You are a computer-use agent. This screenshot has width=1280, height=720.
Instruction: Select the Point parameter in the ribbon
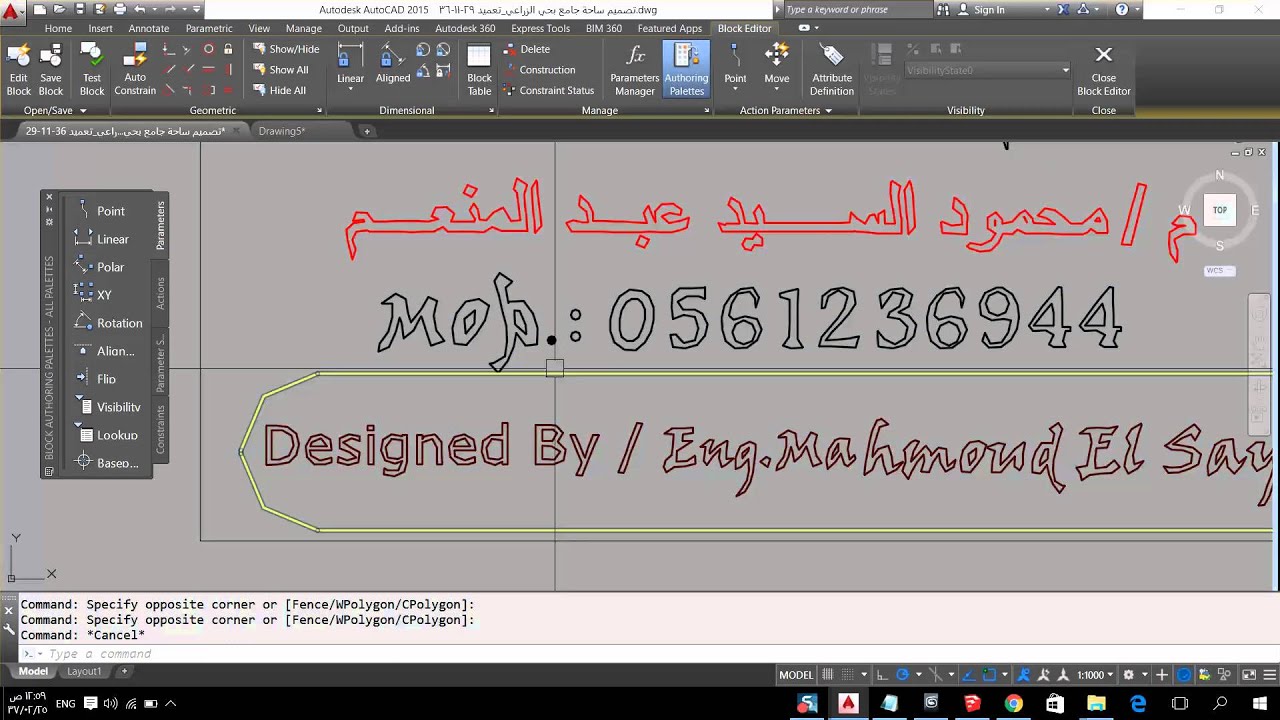(735, 64)
